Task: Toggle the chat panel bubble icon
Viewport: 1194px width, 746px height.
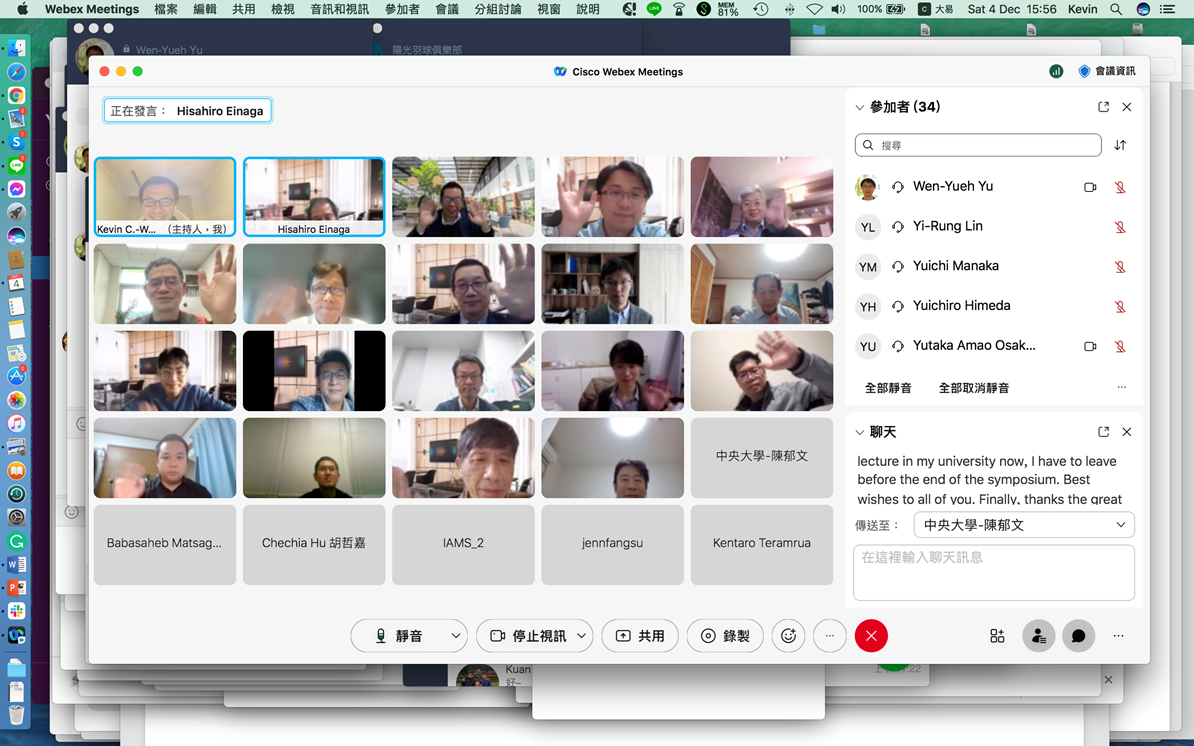Action: click(x=1078, y=636)
